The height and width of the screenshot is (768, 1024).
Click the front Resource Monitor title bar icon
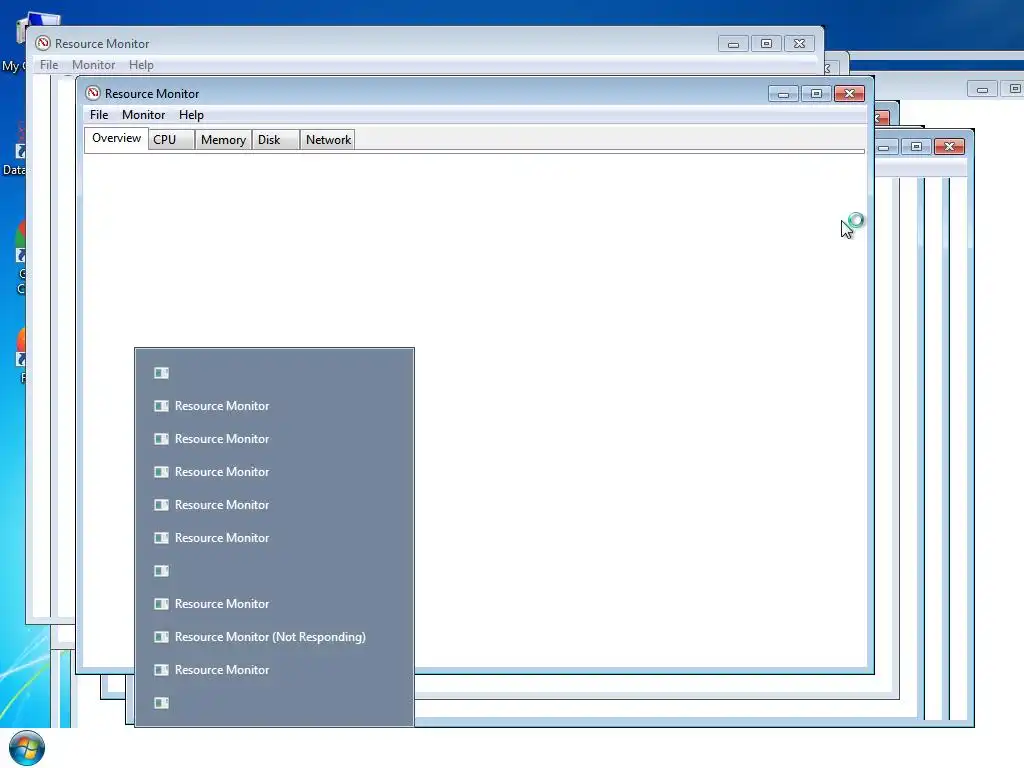(x=93, y=93)
